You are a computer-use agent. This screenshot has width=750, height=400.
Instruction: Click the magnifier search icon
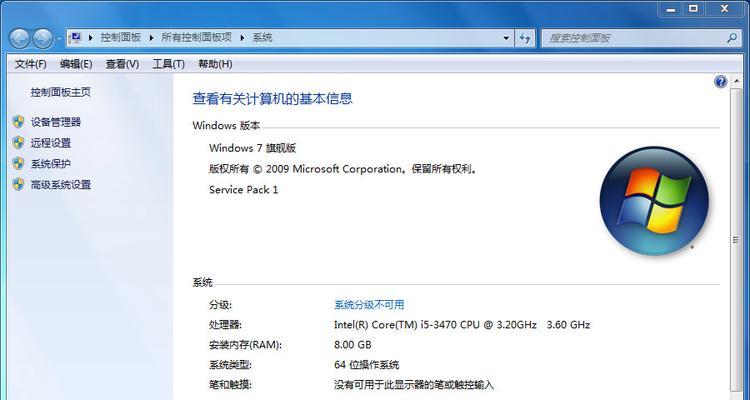click(731, 38)
